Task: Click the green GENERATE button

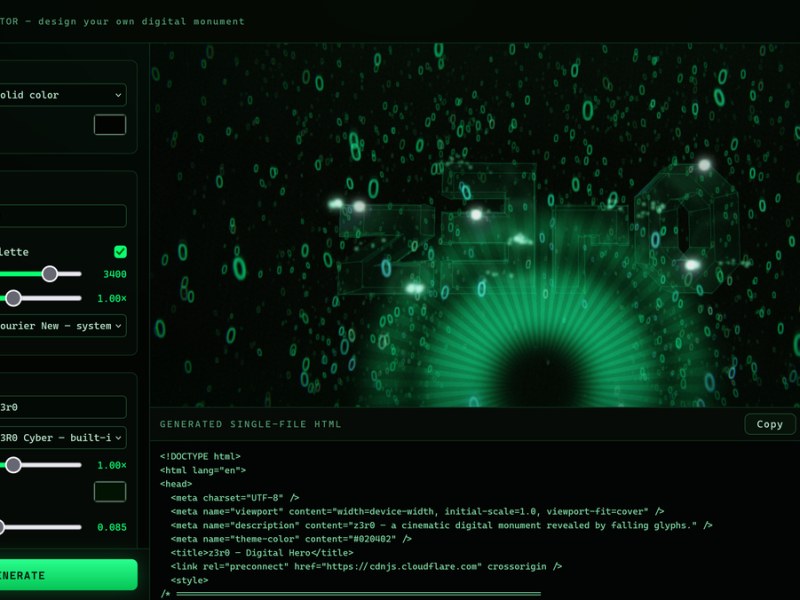Action: (68, 575)
